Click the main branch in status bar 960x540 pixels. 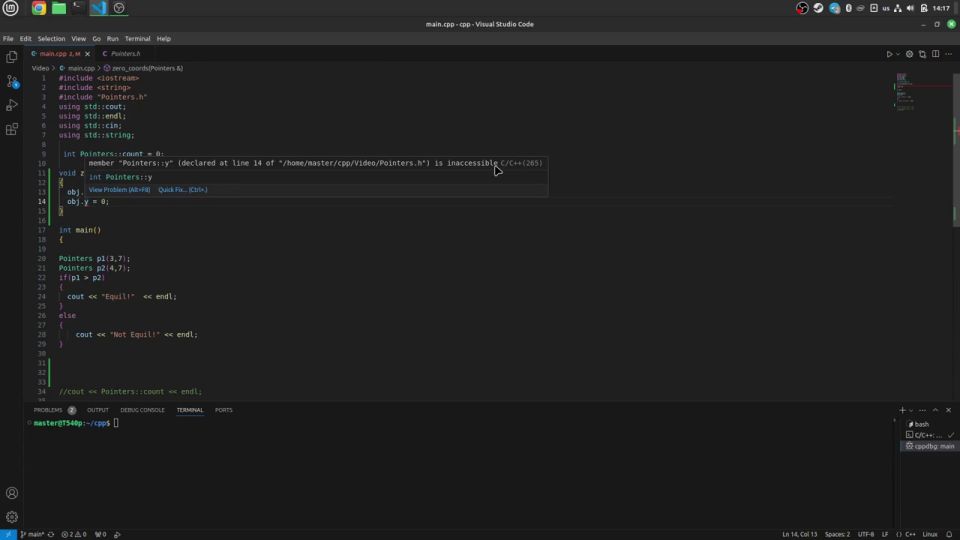[32, 534]
